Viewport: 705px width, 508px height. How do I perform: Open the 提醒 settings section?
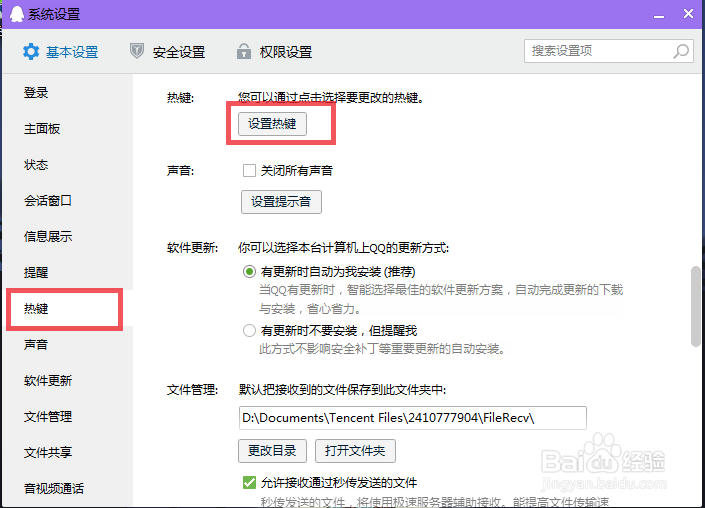(36, 272)
